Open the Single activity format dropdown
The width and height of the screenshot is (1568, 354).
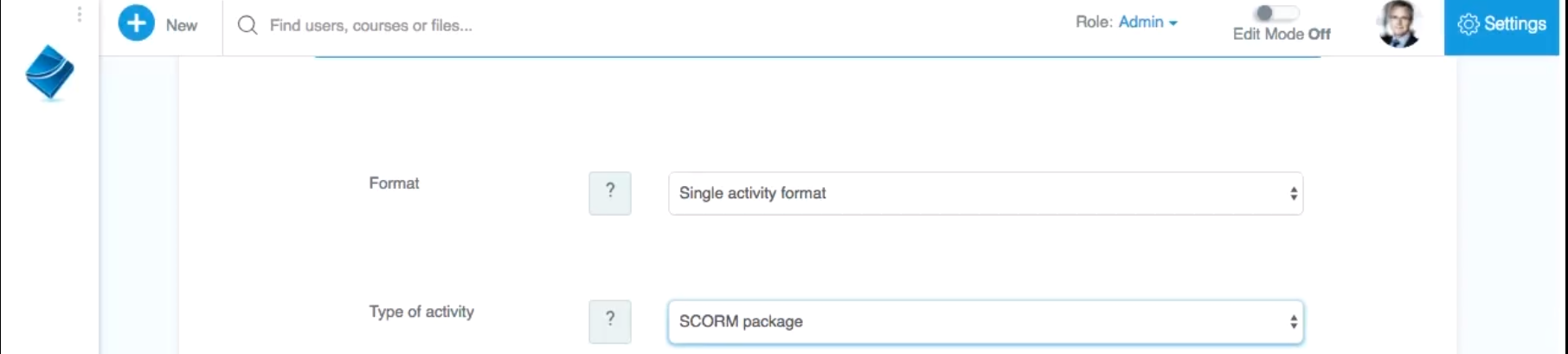(x=986, y=193)
